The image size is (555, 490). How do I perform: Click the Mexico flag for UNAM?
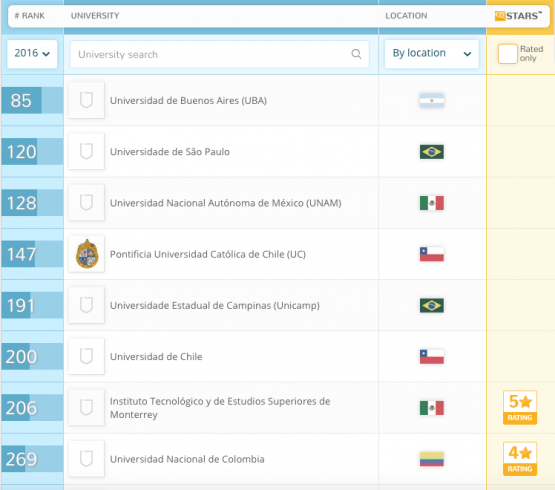click(x=431, y=203)
